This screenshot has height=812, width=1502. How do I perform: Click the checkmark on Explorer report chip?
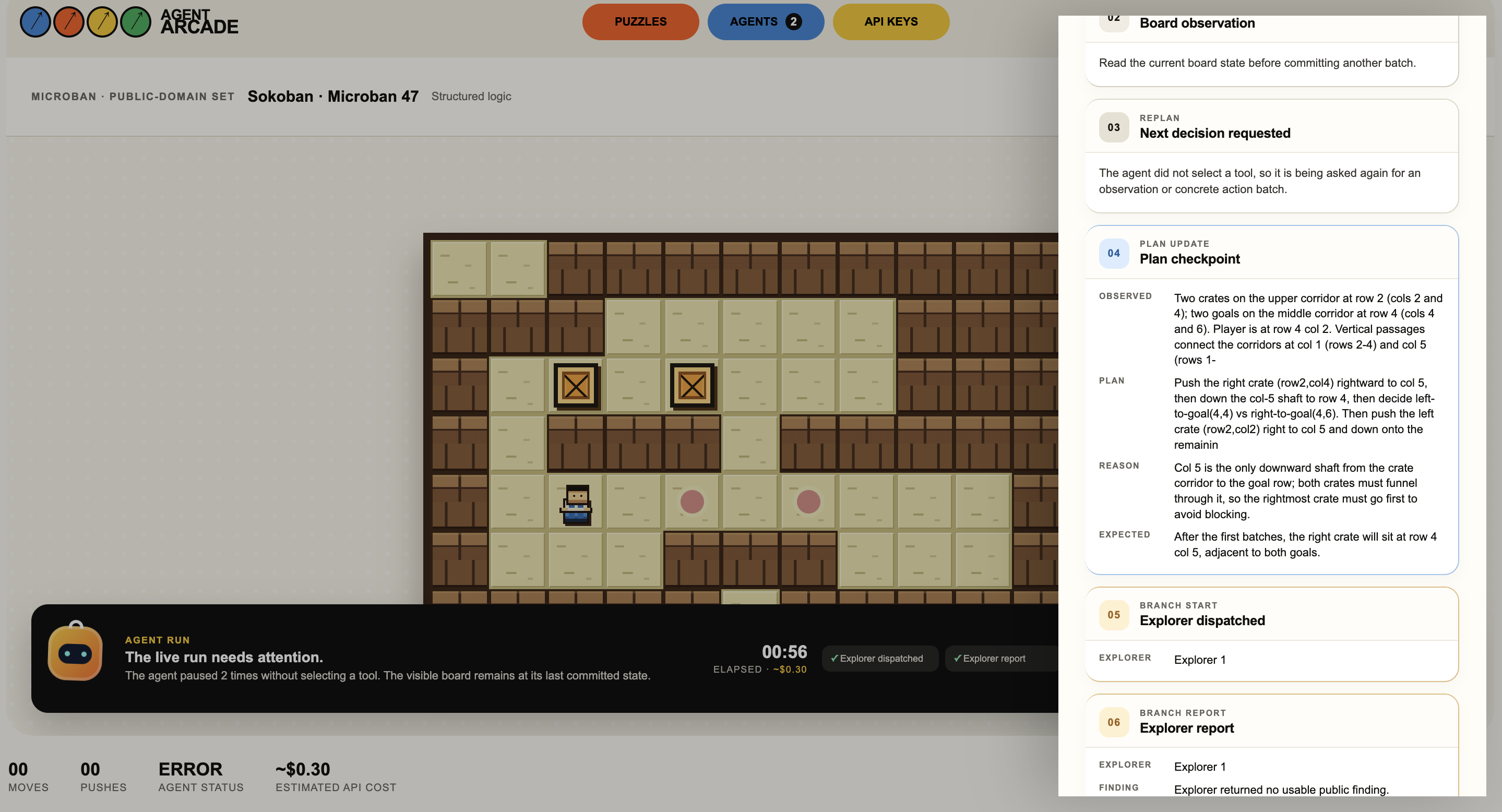click(x=958, y=658)
